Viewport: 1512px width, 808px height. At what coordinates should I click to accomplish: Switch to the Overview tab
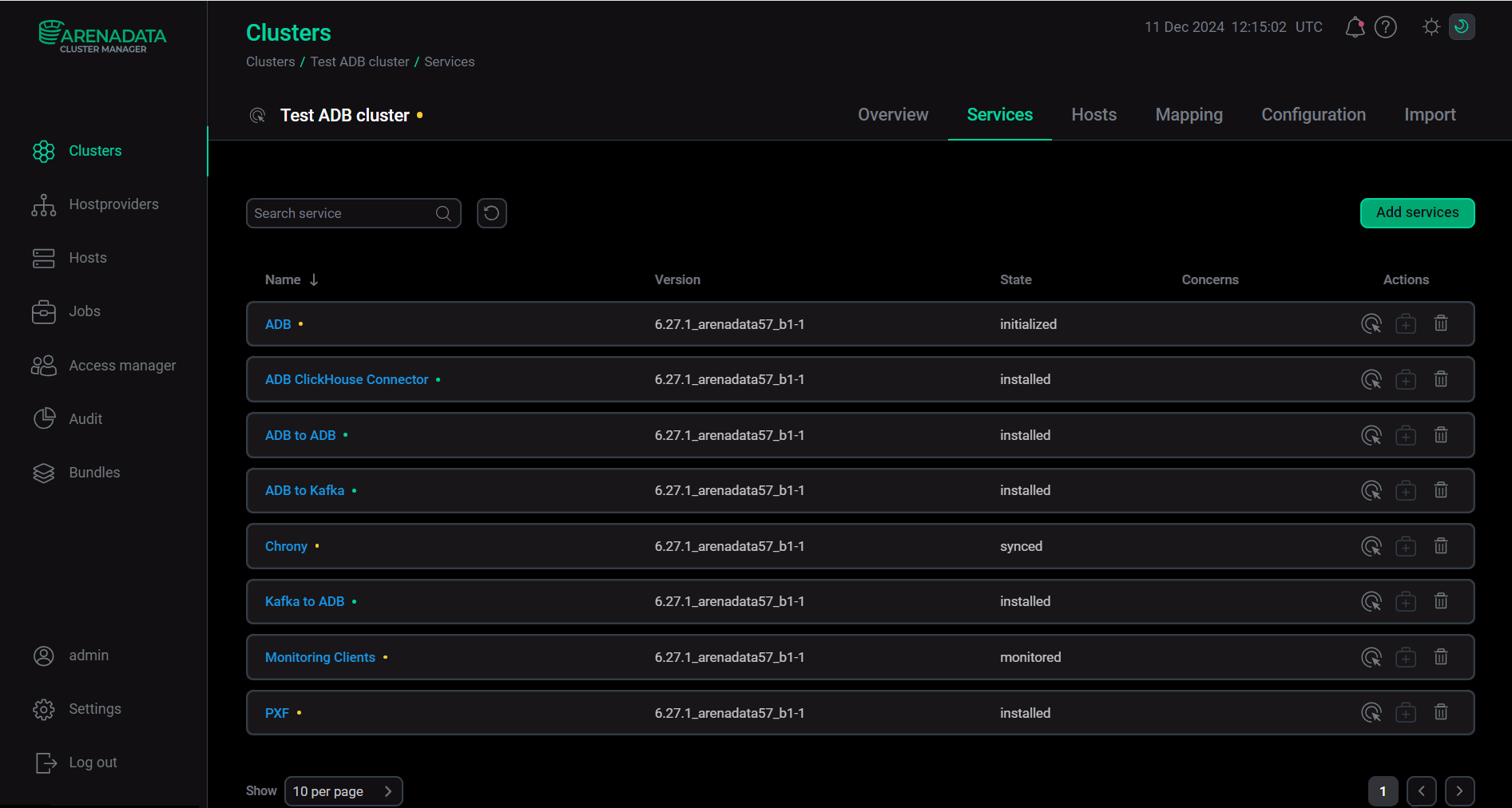(x=893, y=115)
